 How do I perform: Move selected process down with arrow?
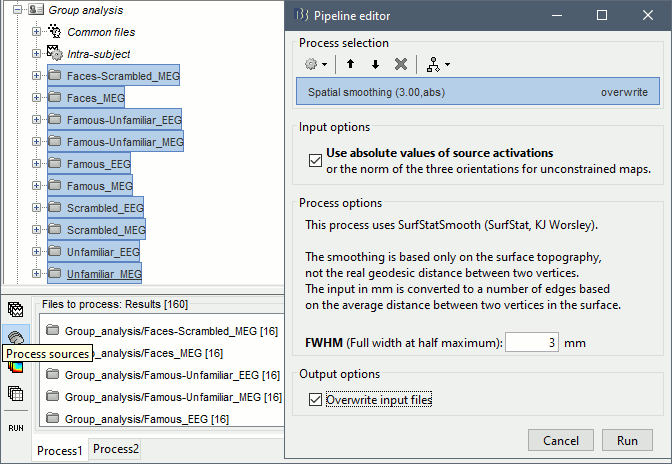coord(375,64)
